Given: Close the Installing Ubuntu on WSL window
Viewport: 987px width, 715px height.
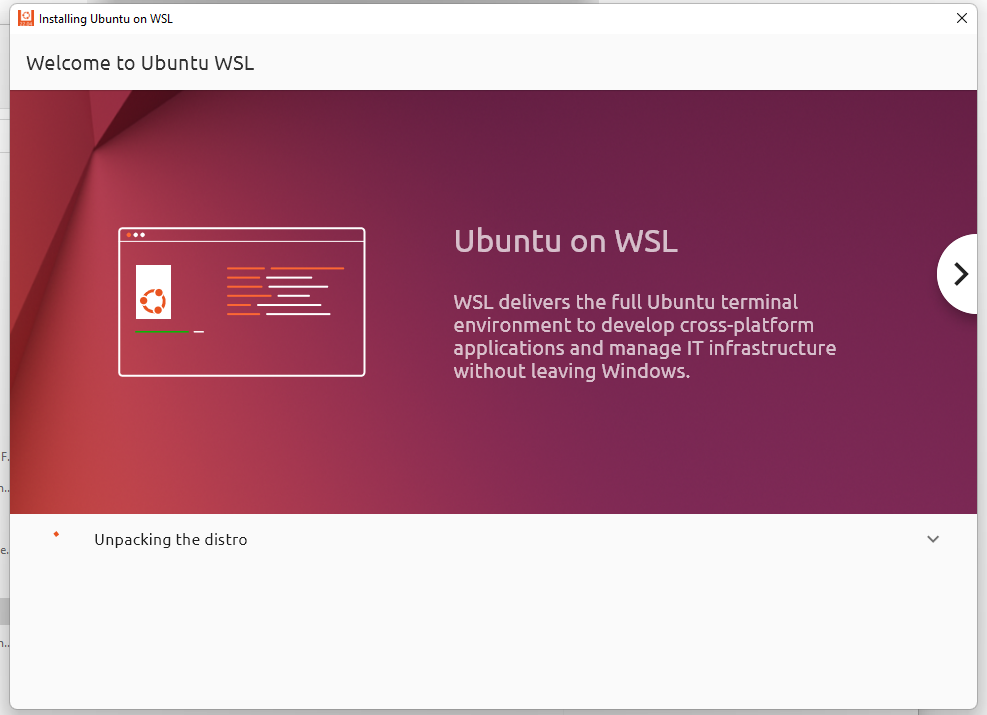Looking at the screenshot, I should click(961, 18).
